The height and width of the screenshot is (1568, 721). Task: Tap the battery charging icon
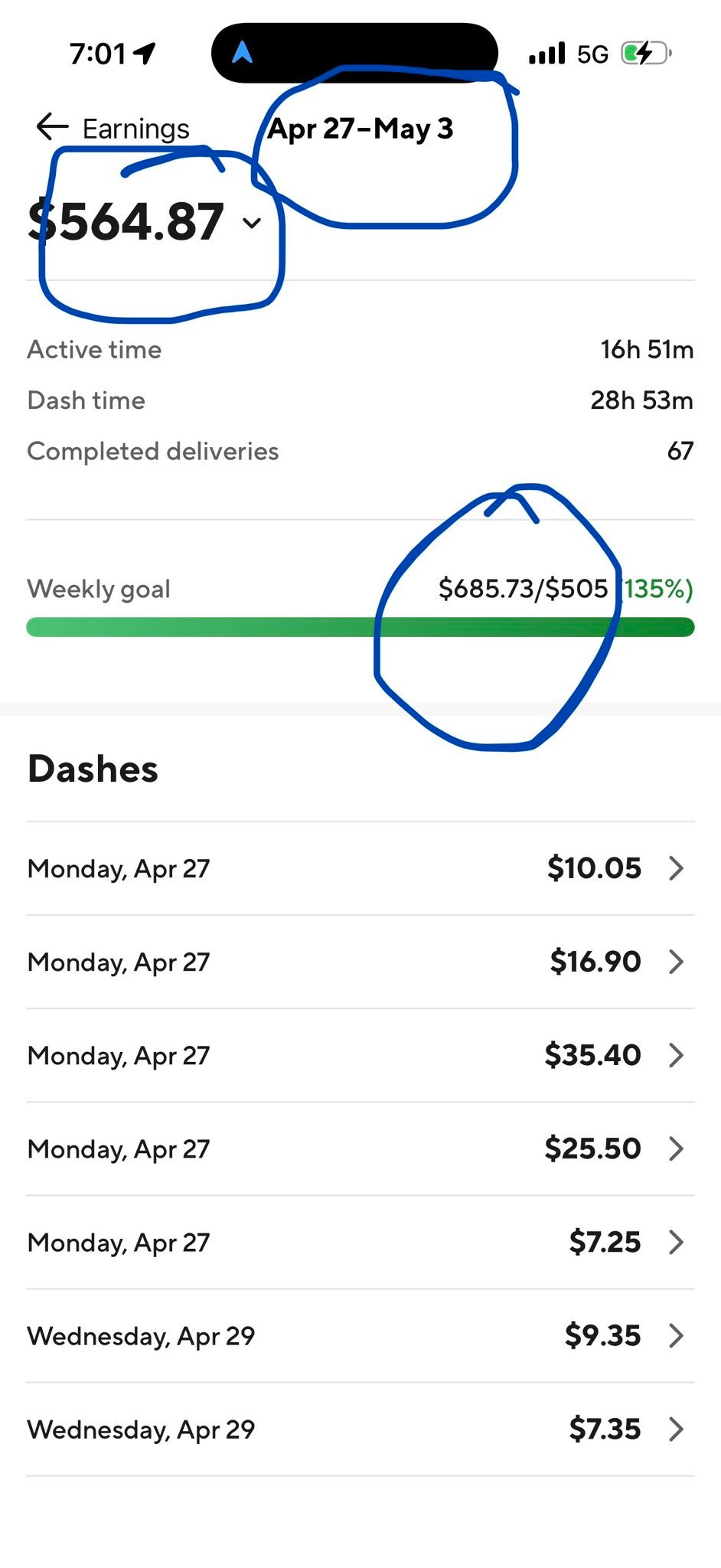point(646,54)
